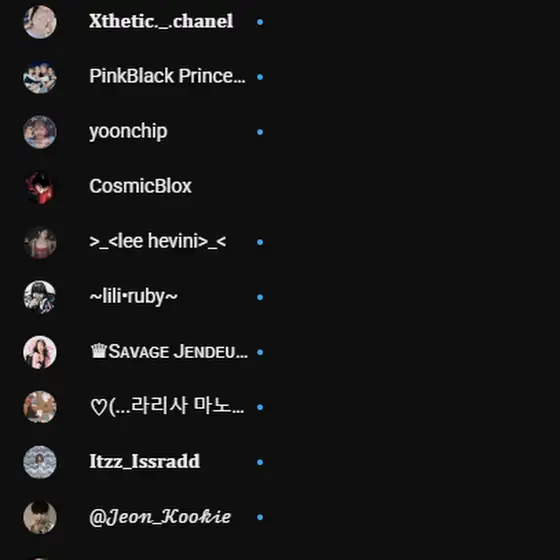Open ~lili·ruby~ channel name
The width and height of the screenshot is (560, 560).
[133, 296]
